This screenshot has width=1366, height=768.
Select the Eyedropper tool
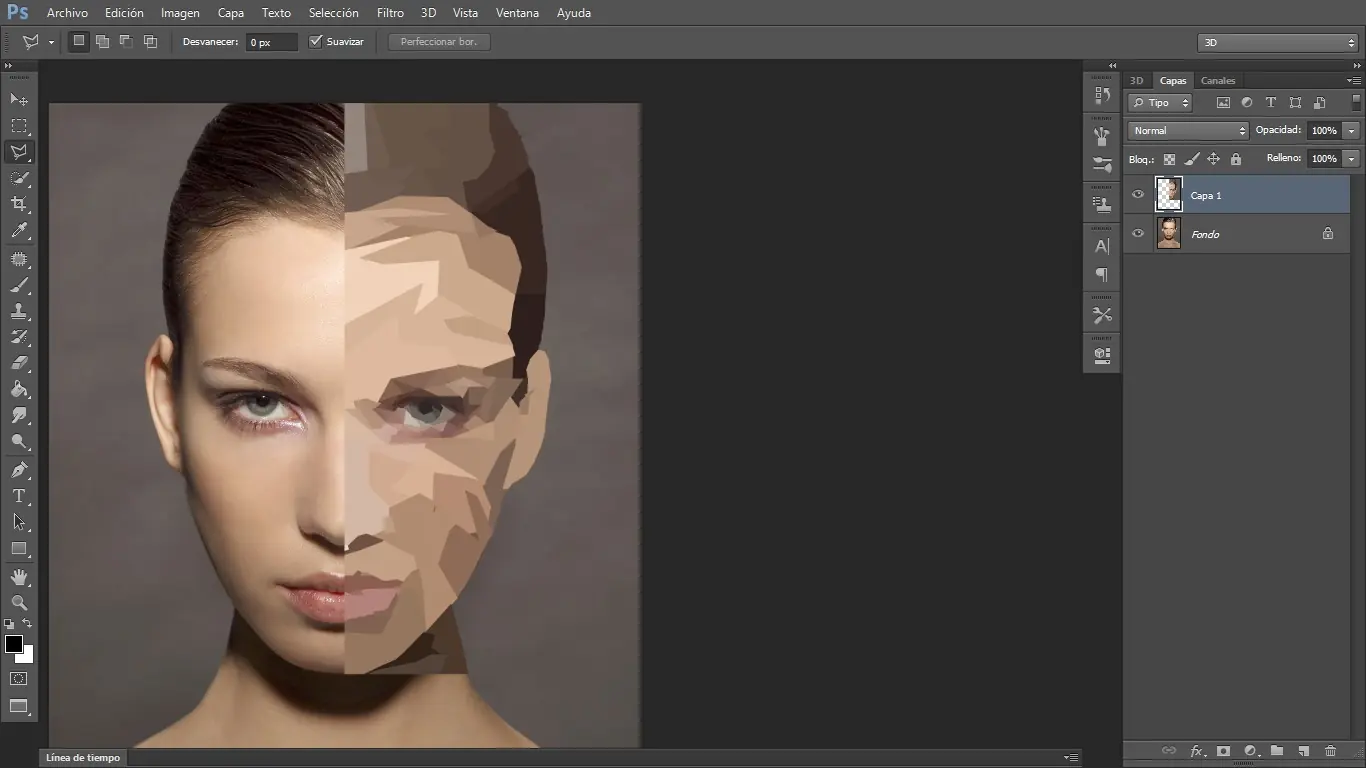pos(19,231)
